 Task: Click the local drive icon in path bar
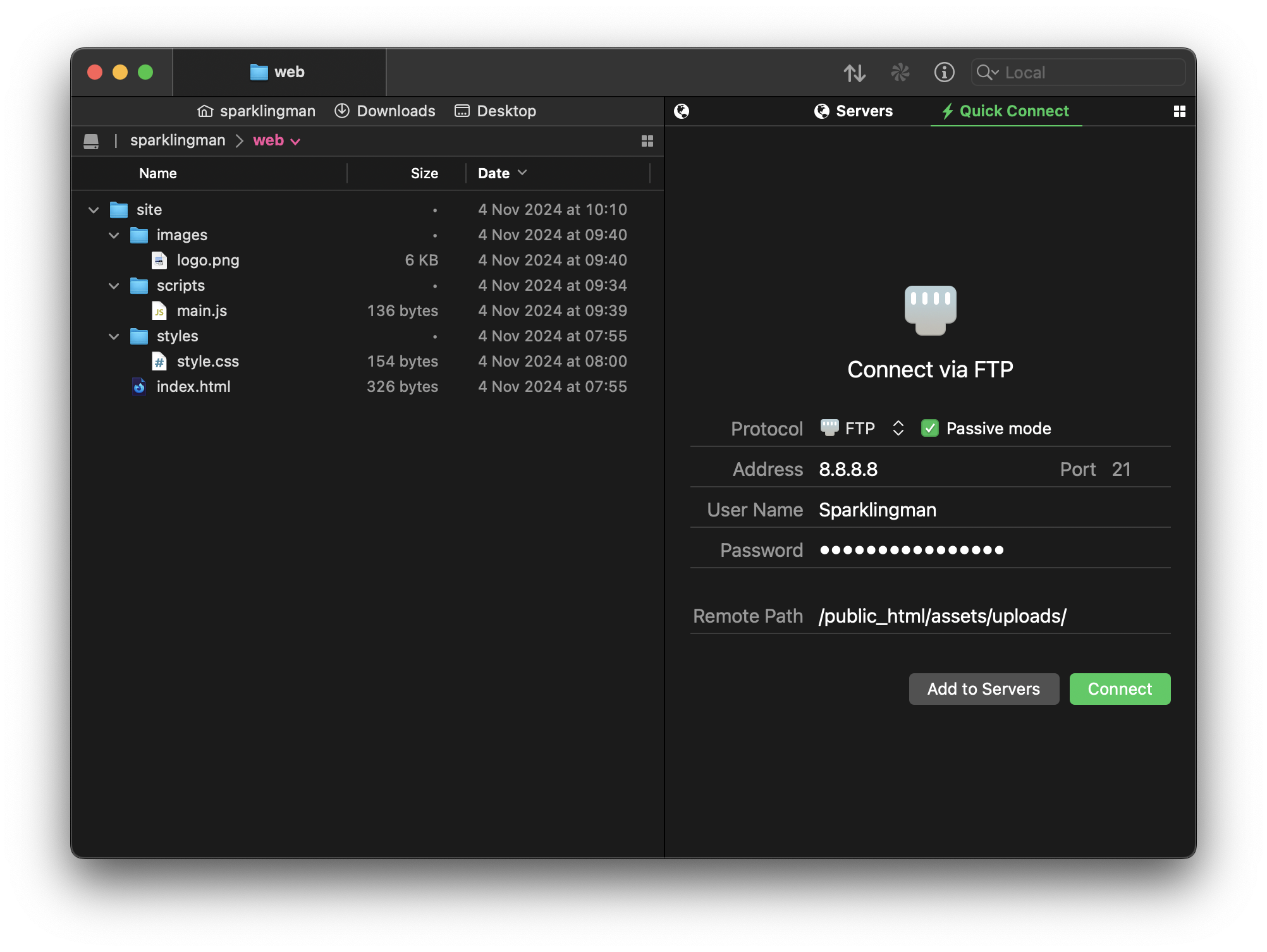pyautogui.click(x=91, y=141)
